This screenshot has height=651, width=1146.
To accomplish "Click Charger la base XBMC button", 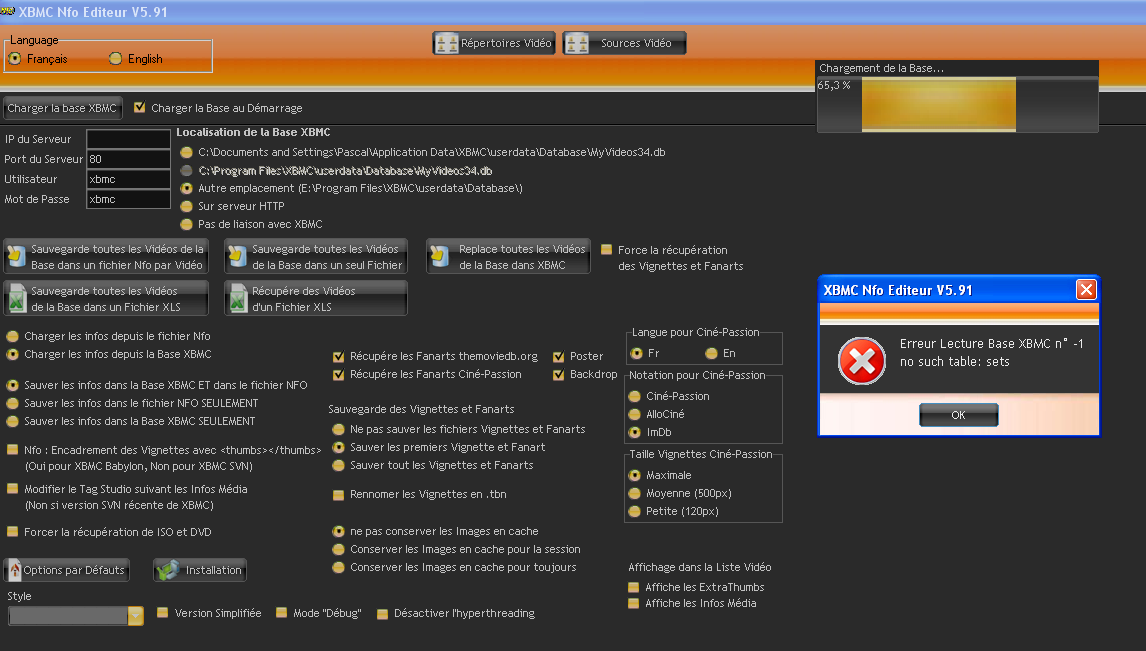I will 62,108.
